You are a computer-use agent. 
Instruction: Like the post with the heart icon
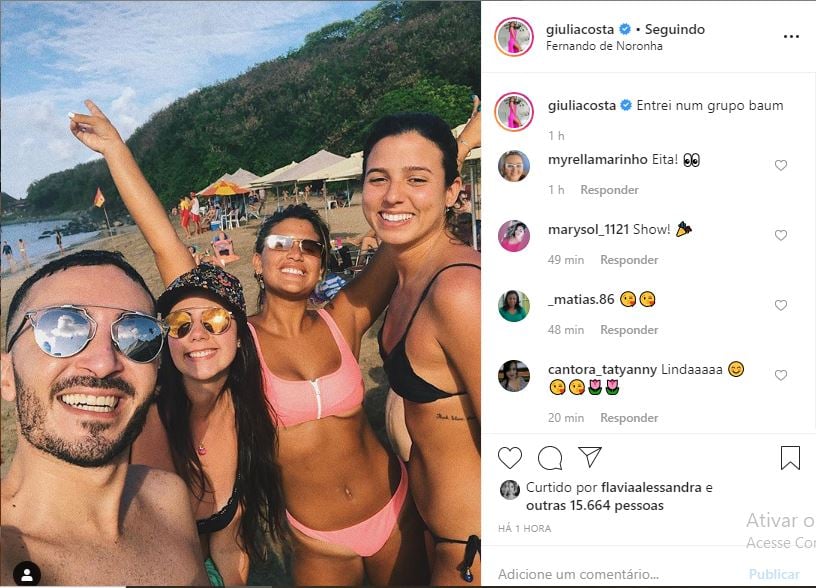[509, 458]
